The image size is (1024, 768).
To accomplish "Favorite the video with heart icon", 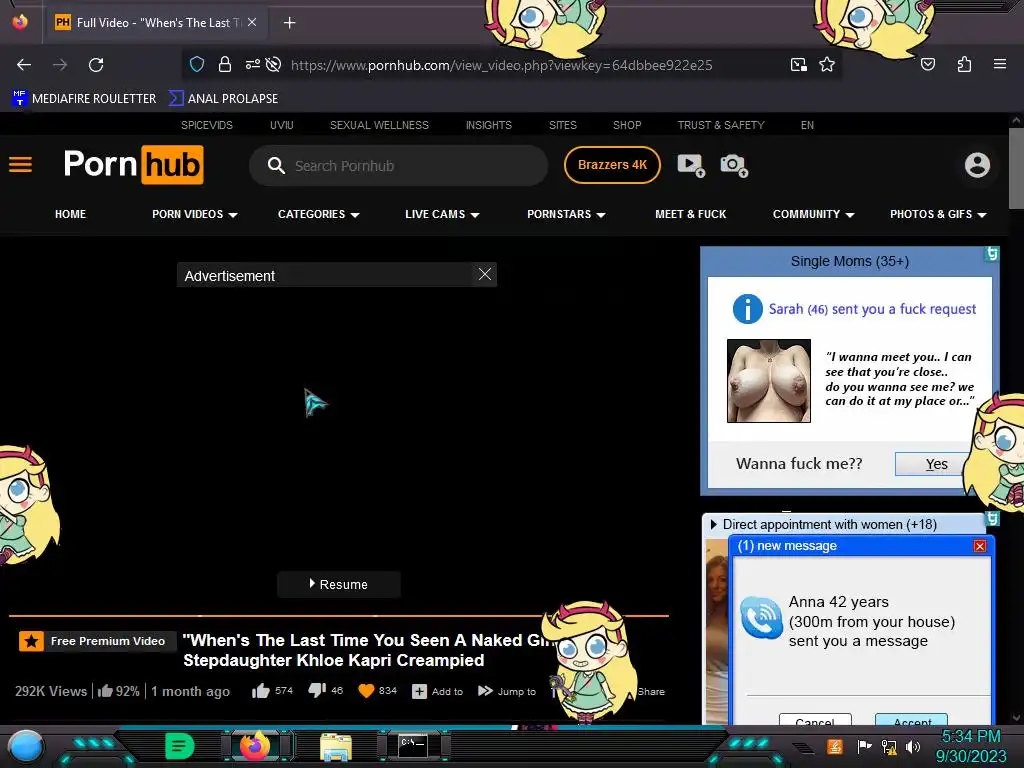I will coord(366,691).
